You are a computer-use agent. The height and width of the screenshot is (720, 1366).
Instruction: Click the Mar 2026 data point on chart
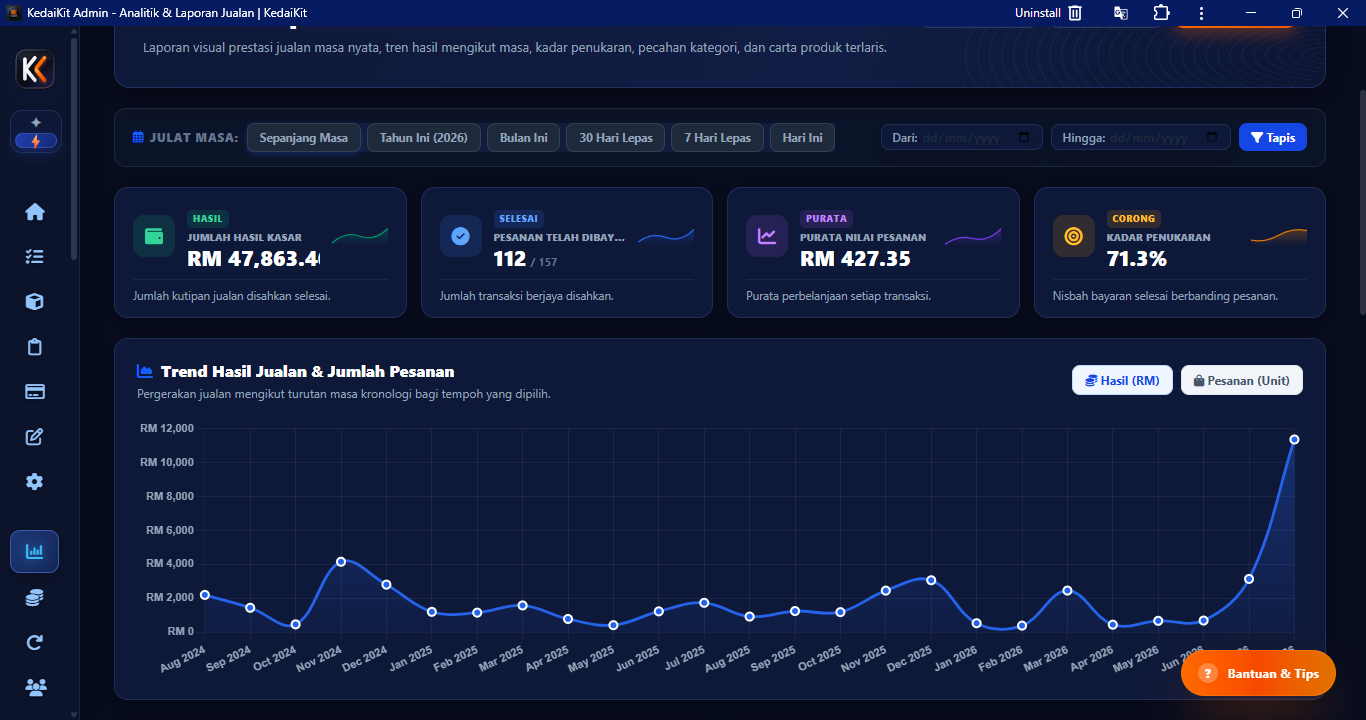(1067, 590)
